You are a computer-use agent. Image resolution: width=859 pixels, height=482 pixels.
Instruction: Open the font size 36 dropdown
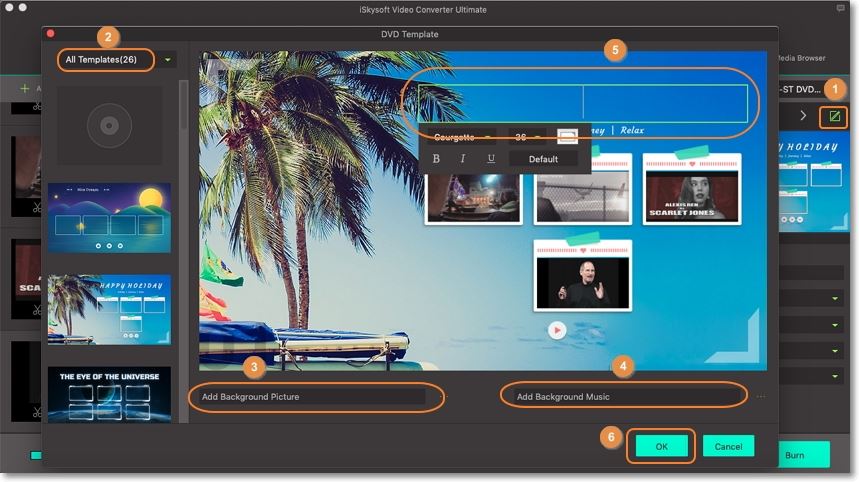click(x=528, y=137)
